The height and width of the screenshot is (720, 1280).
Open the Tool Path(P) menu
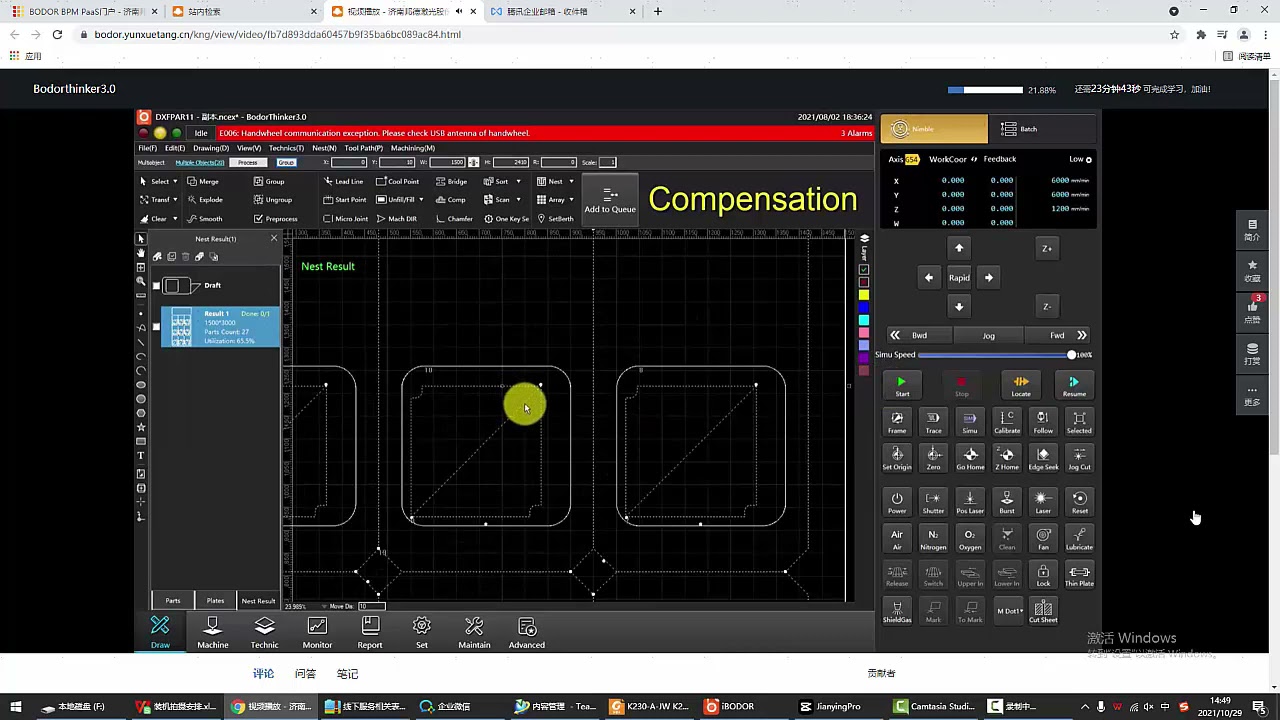[363, 148]
